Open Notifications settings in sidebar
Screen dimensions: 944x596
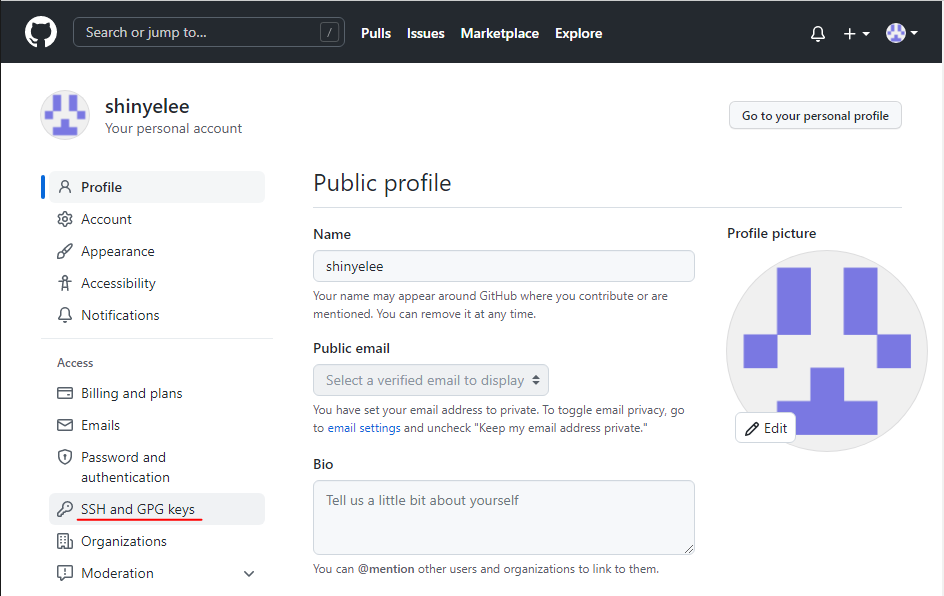click(157, 315)
